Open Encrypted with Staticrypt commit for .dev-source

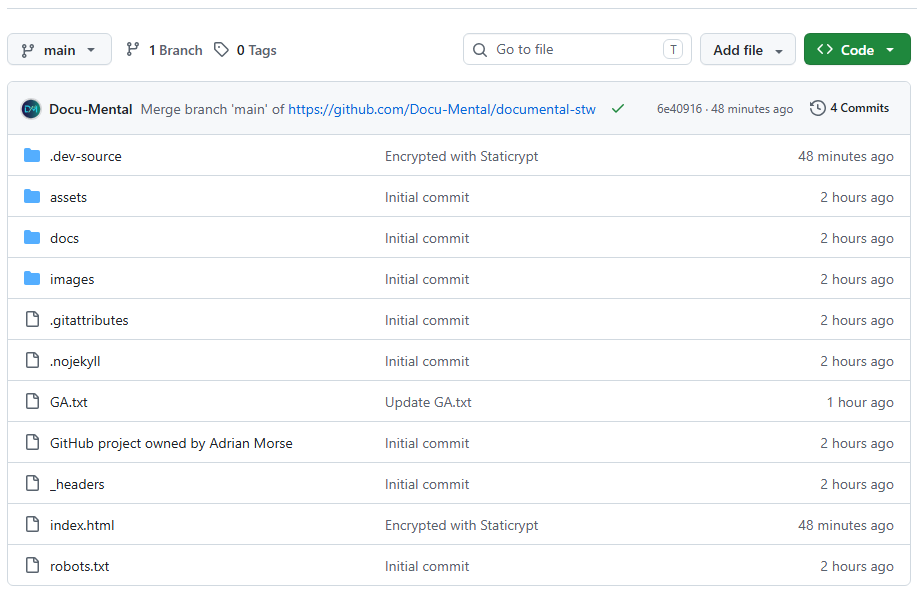[461, 156]
